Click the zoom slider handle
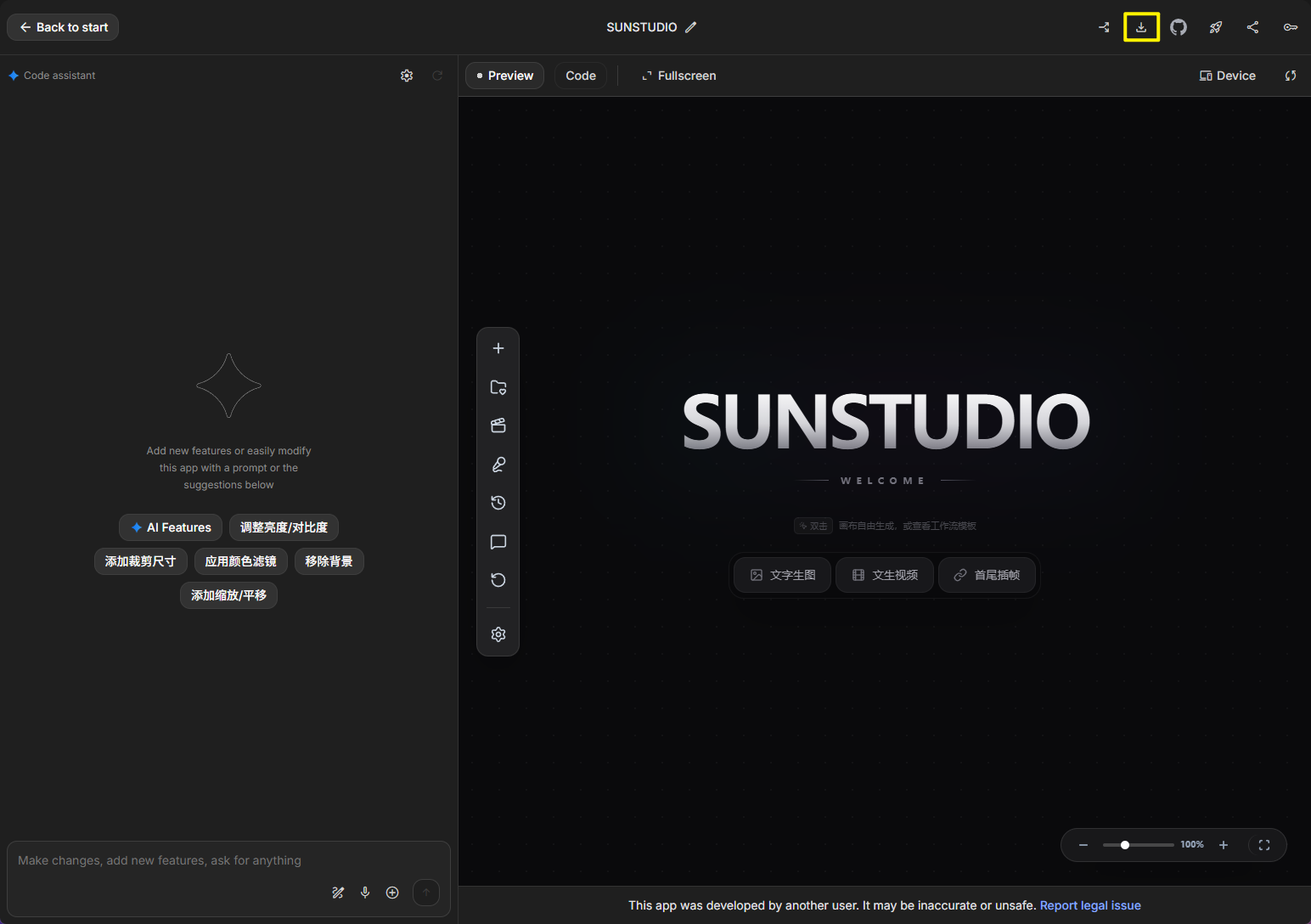 1125,845
